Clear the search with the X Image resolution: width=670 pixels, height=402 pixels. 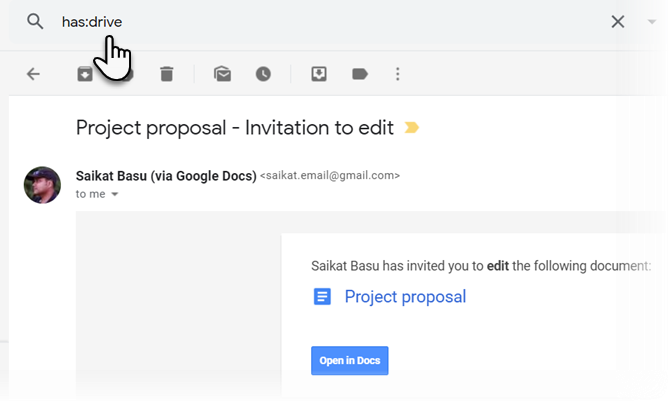point(618,22)
